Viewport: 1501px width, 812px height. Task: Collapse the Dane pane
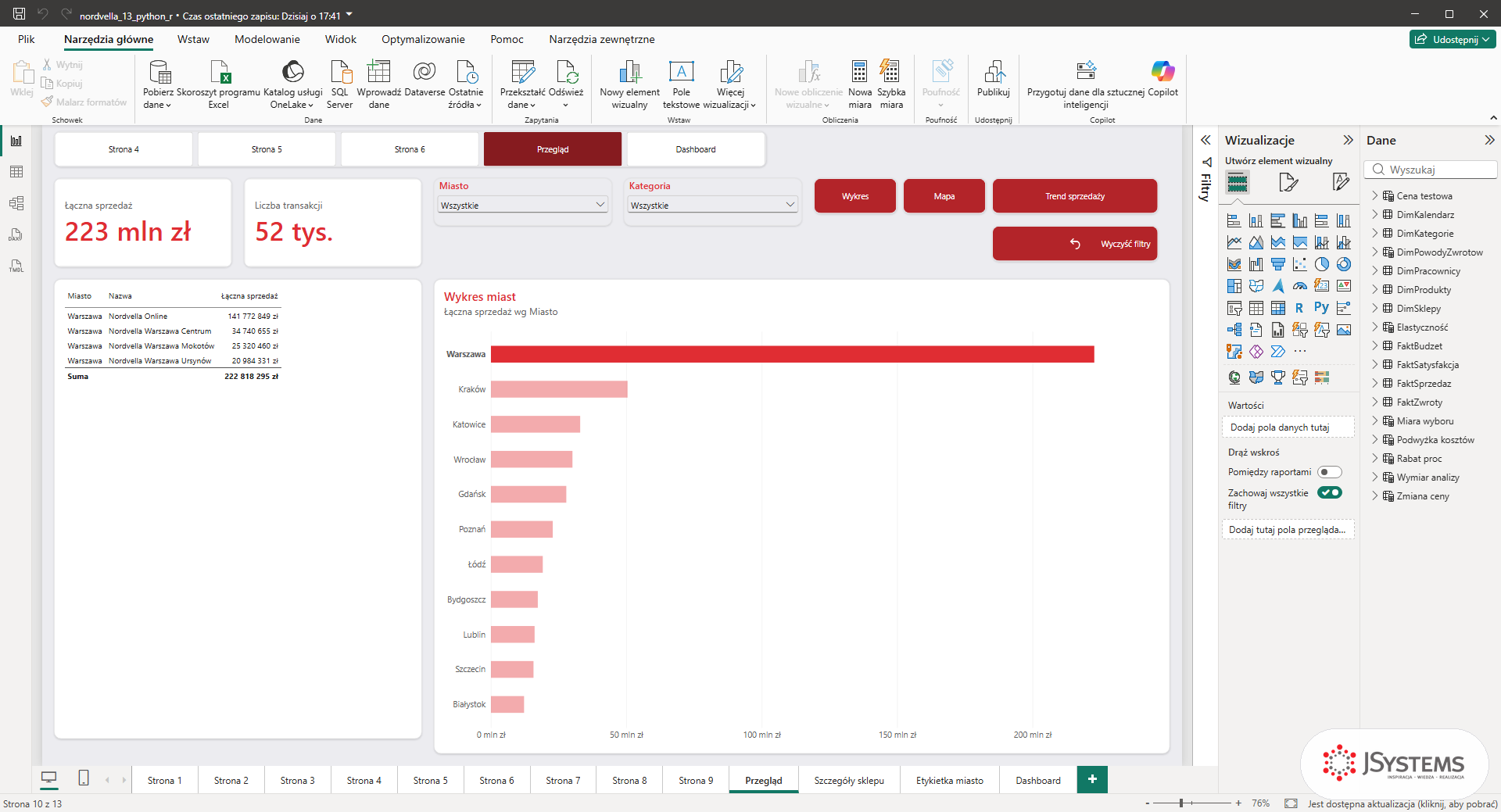coord(1489,141)
